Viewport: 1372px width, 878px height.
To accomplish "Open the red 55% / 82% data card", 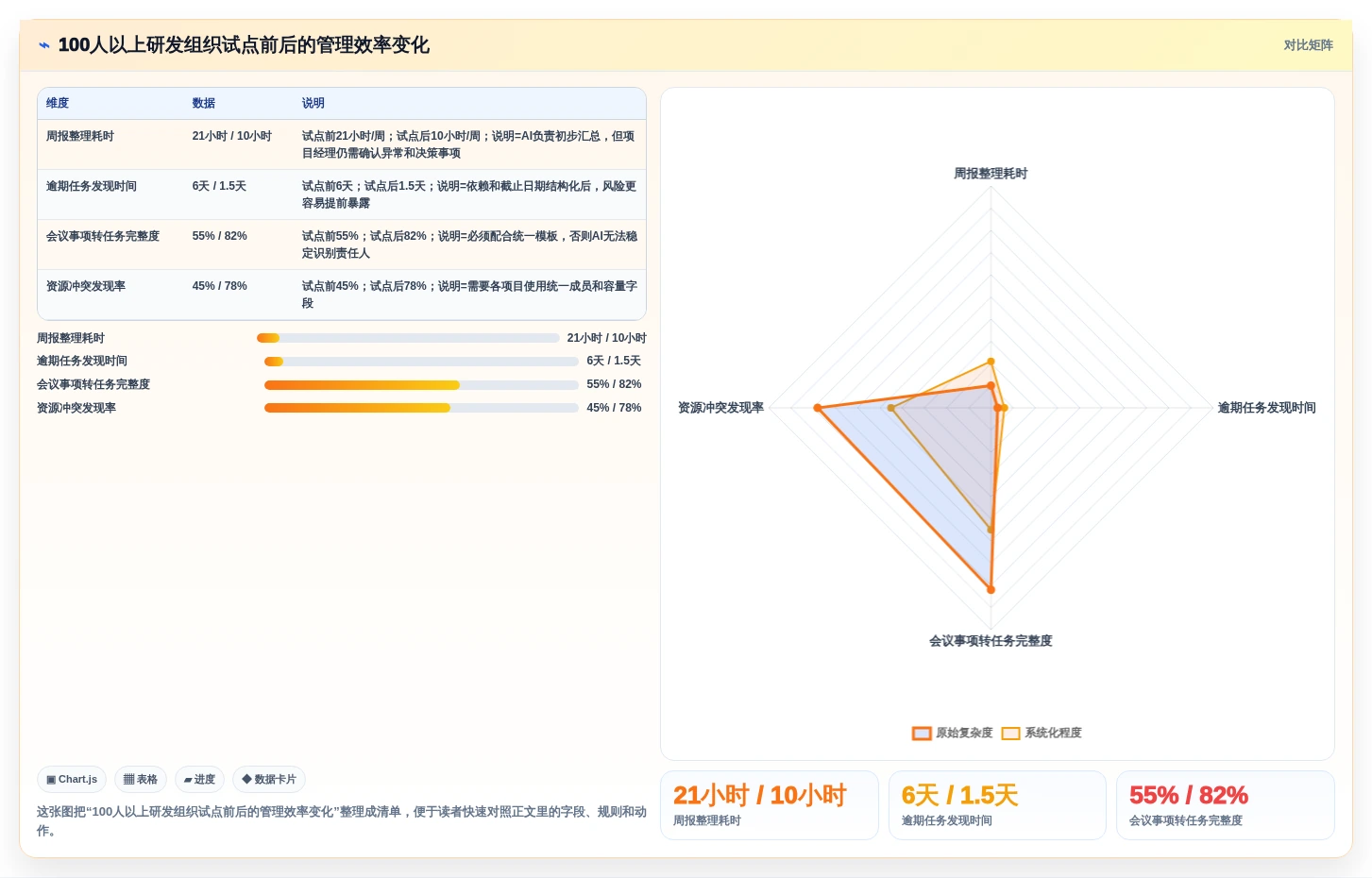I will pos(1226,805).
